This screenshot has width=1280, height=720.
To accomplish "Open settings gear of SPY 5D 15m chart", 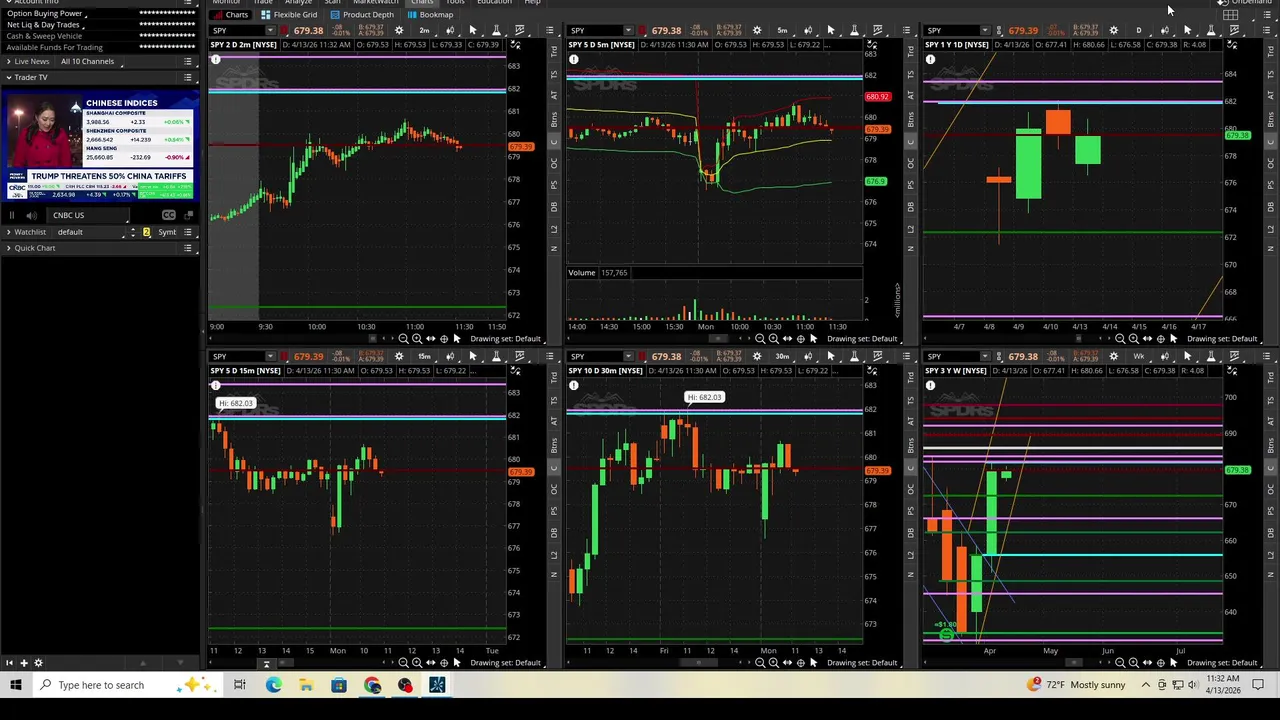I will (x=399, y=357).
